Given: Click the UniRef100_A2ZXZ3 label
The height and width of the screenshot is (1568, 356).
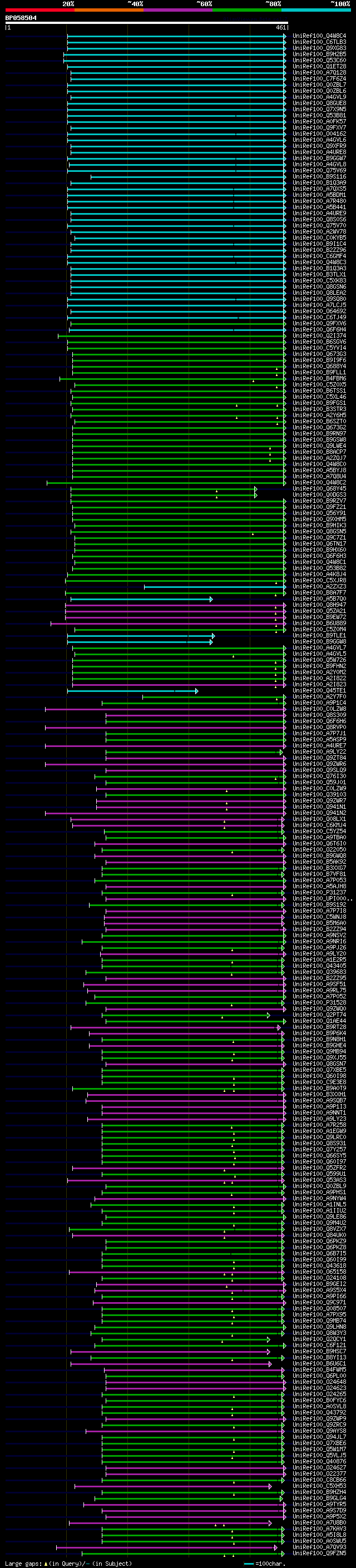Looking at the screenshot, I should (x=319, y=586).
